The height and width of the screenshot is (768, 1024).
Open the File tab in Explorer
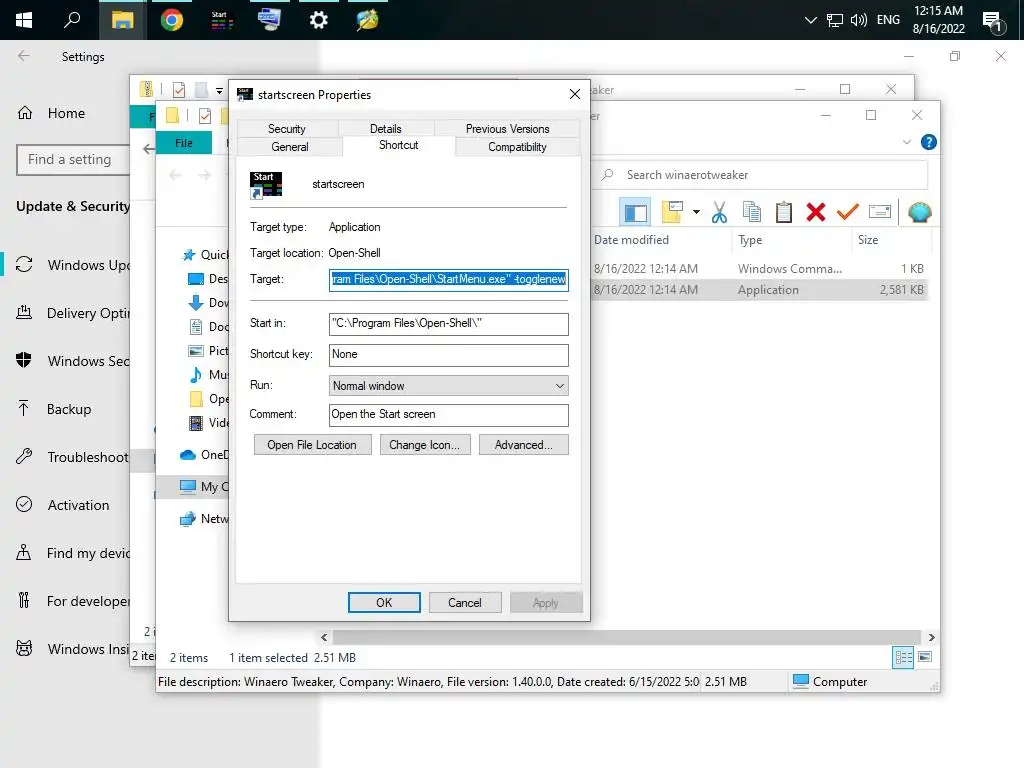(x=184, y=143)
